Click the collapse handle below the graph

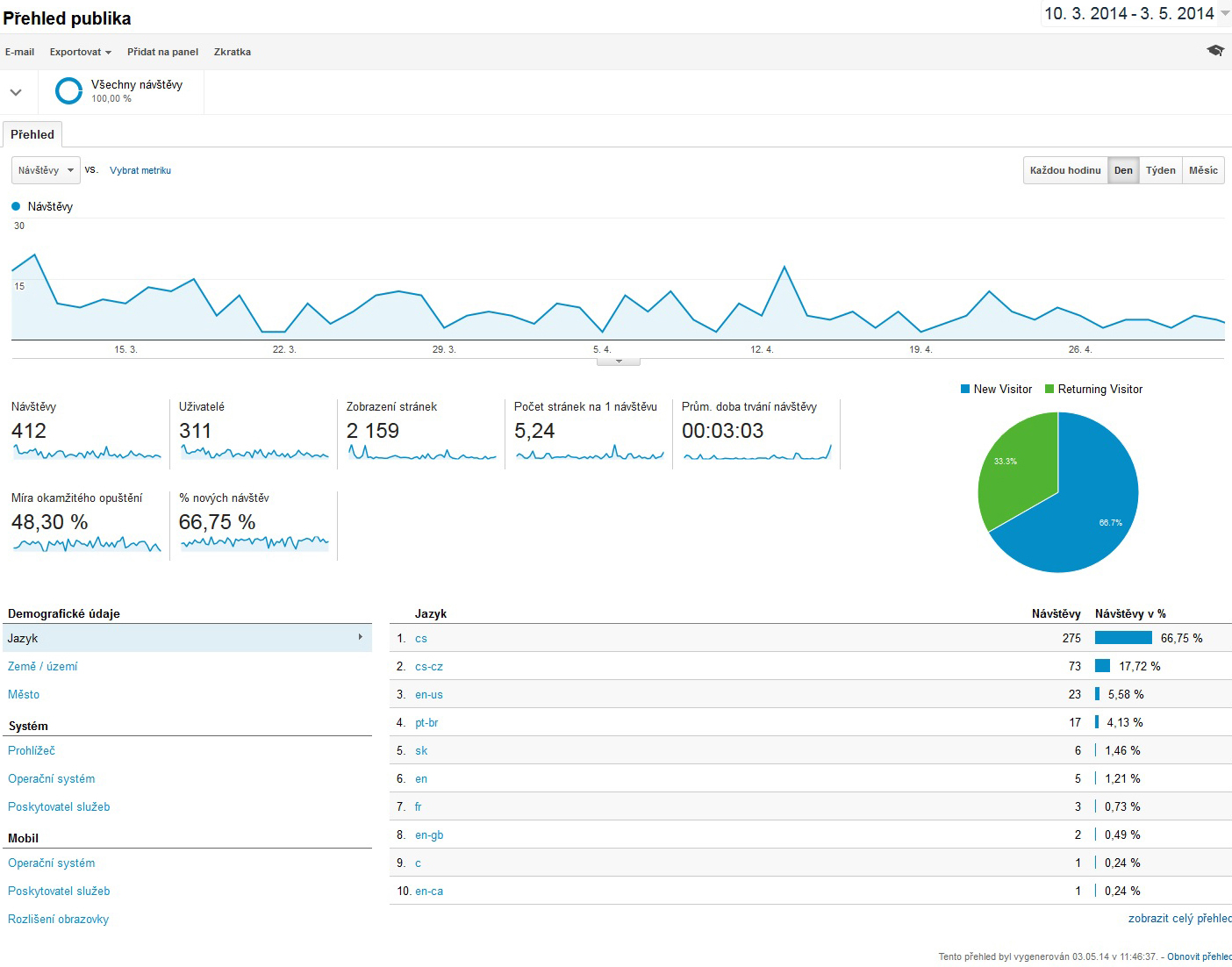[619, 361]
